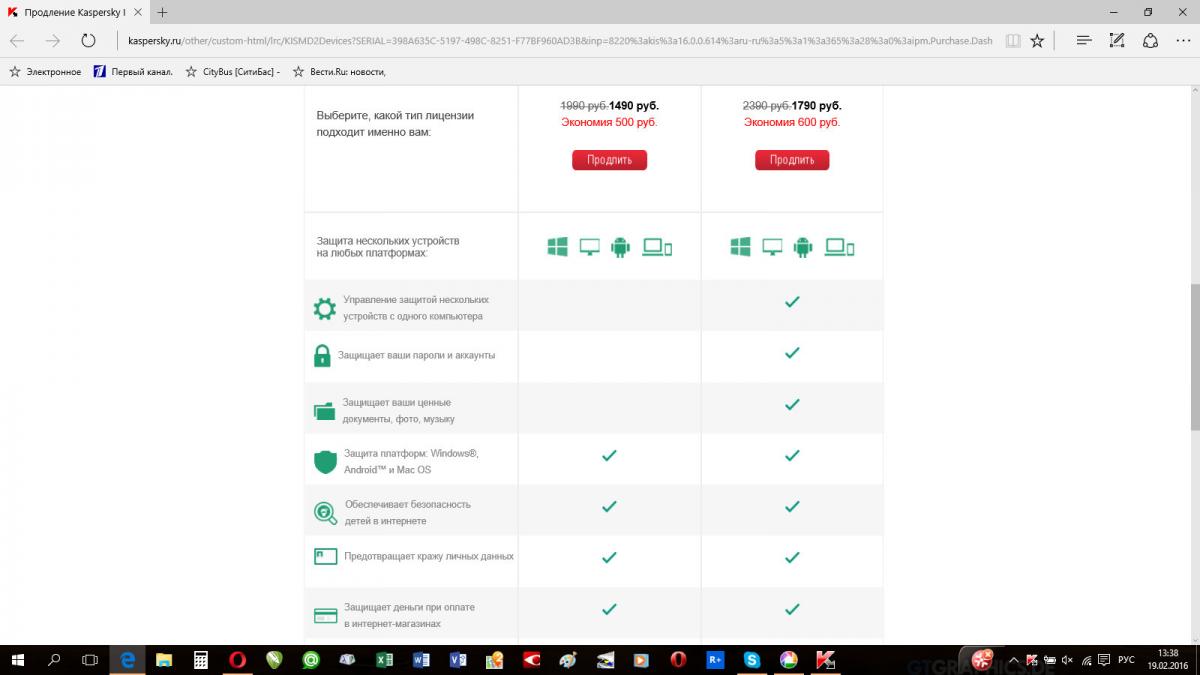Viewport: 1200px width, 675px height.
Task: Click the red text 'Экономия 600 руб.'
Action: (x=792, y=122)
